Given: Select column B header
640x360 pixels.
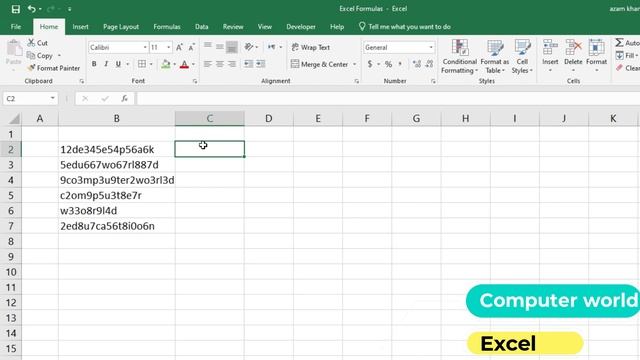Looking at the screenshot, I should pyautogui.click(x=117, y=118).
